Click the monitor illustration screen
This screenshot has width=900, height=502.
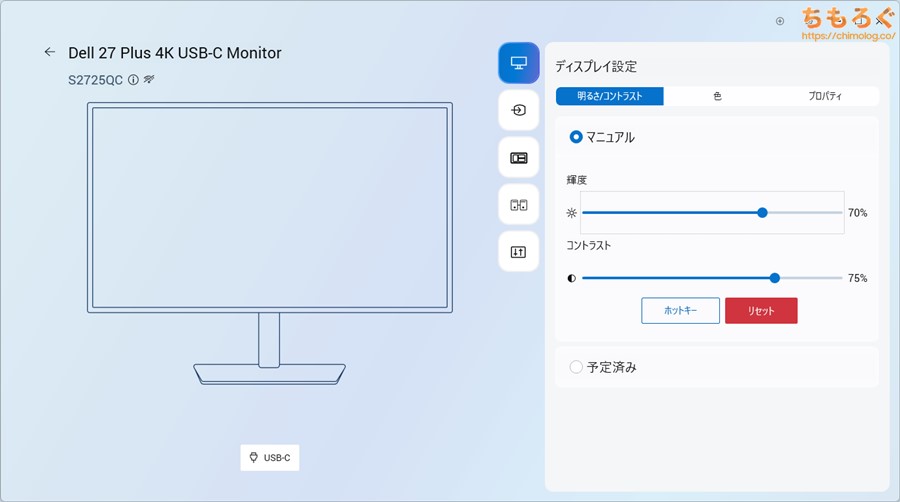pyautogui.click(x=270, y=206)
